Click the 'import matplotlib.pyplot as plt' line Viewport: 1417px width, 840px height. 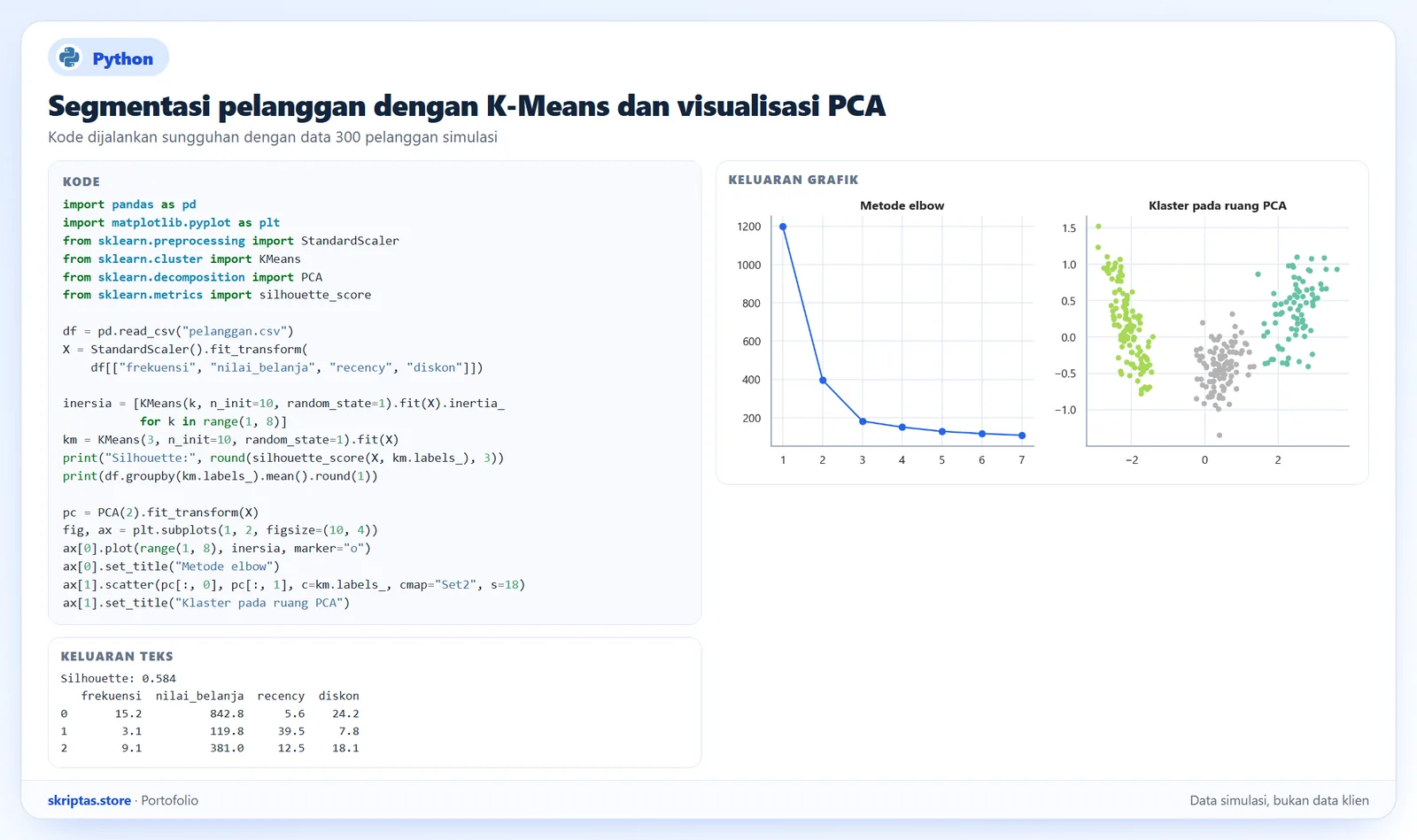pyautogui.click(x=171, y=223)
